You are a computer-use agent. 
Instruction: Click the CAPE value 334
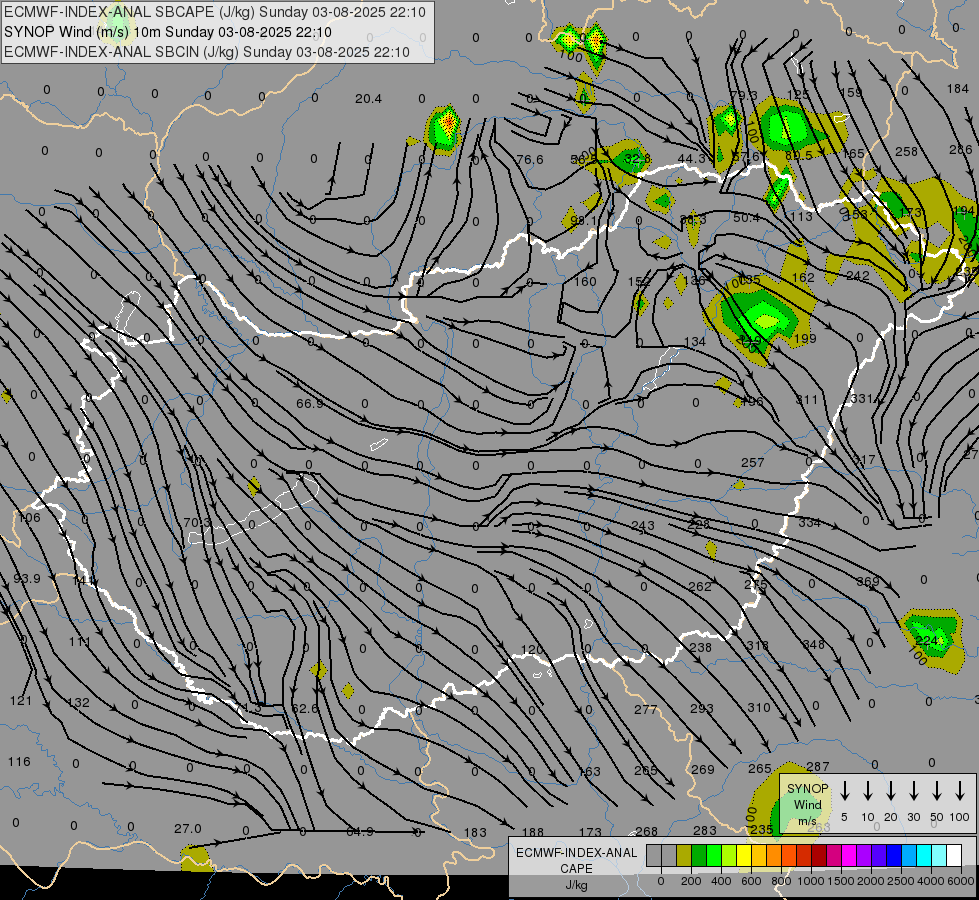(809, 522)
